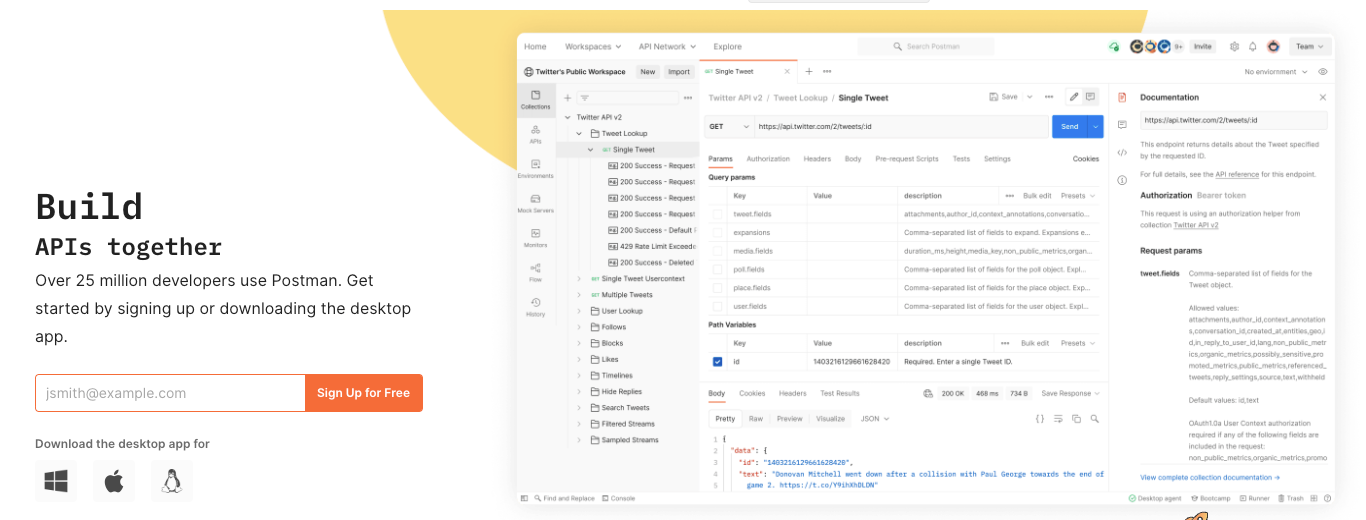
Task: Open the Mock Servers sidebar icon
Action: [x=535, y=203]
